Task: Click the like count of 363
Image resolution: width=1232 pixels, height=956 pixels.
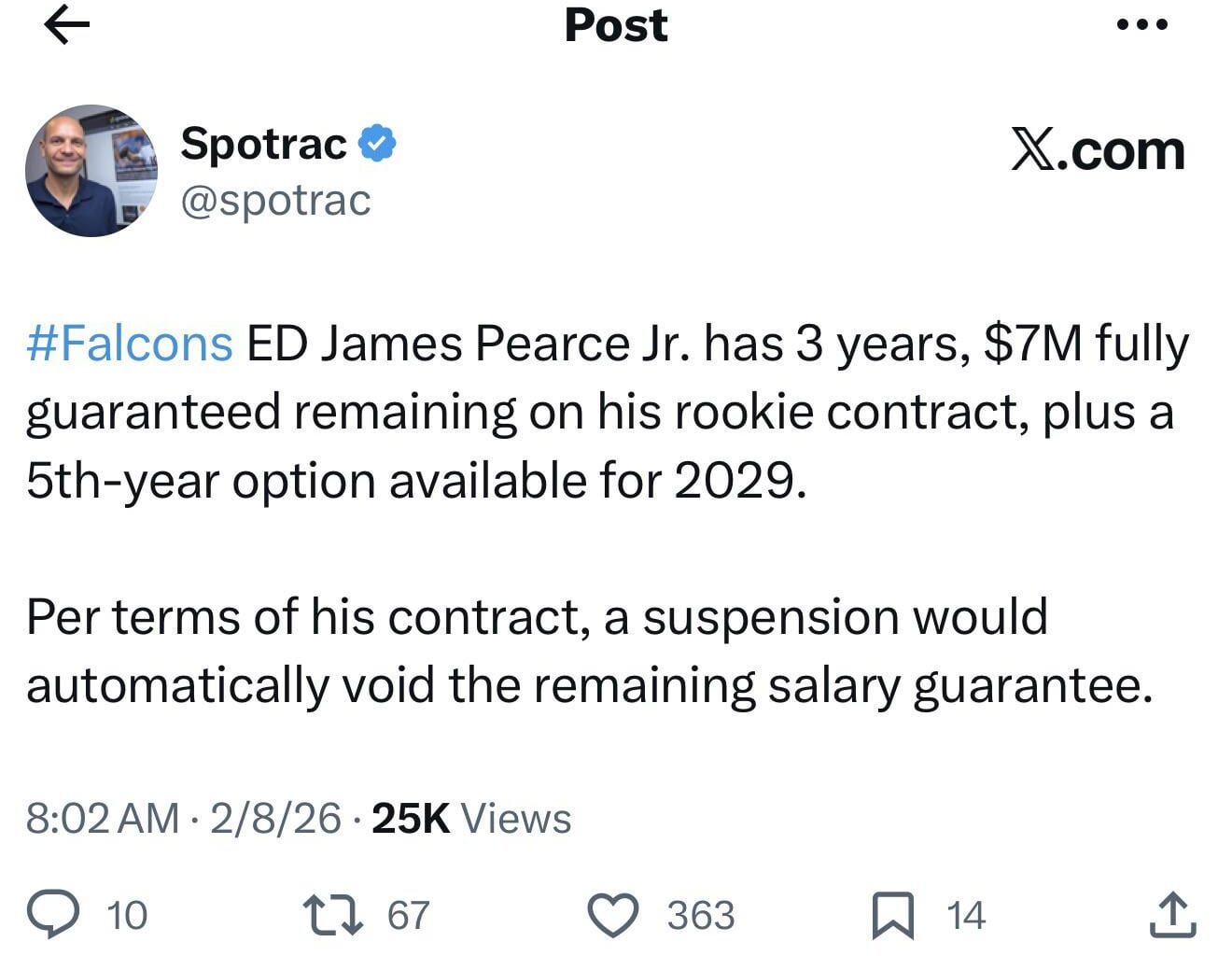Action: 701,915
